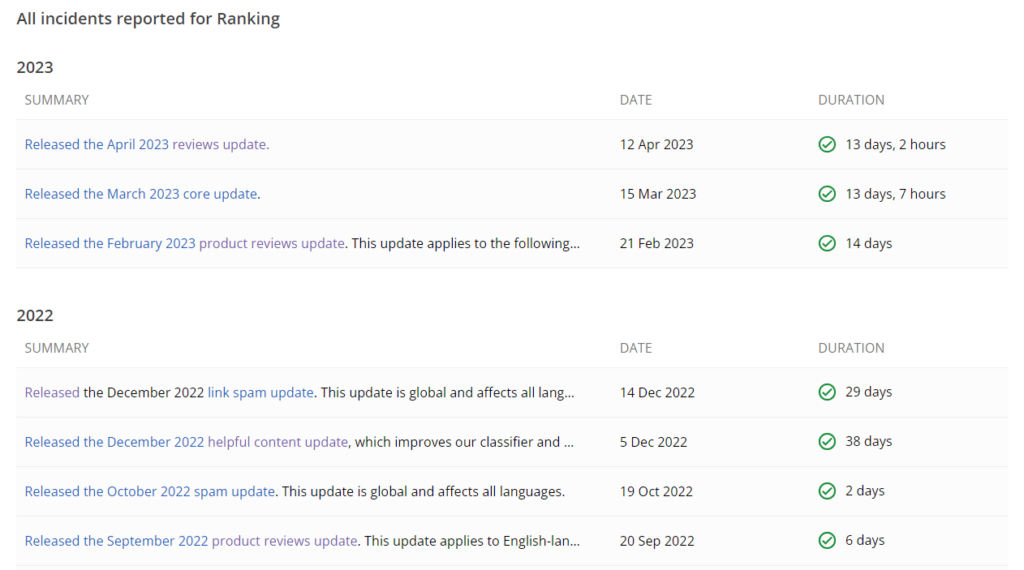
Task: Click the duration text '13 days, 7 hours'
Action: pyautogui.click(x=895, y=194)
